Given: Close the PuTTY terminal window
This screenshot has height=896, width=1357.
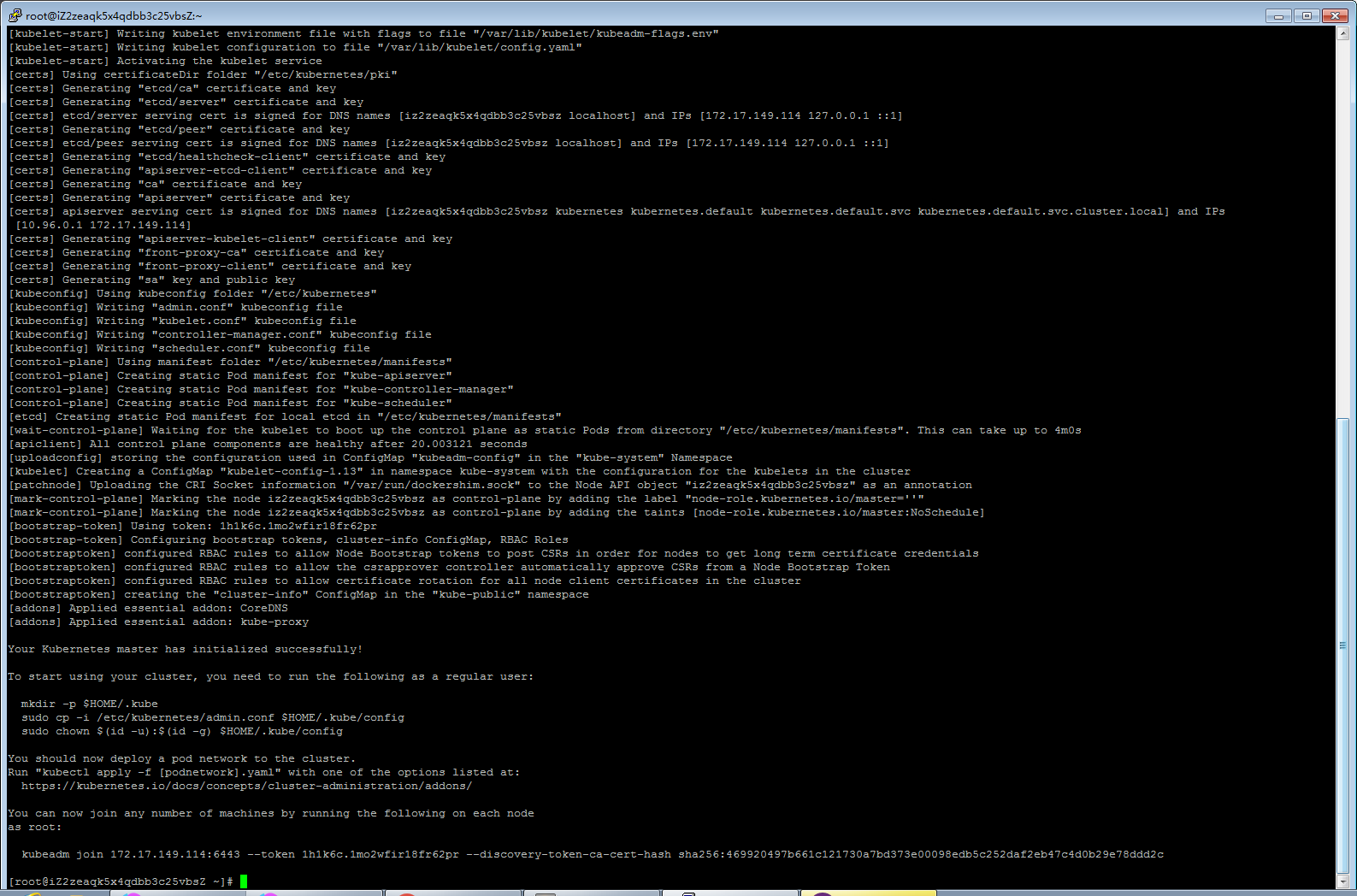Looking at the screenshot, I should (1335, 15).
